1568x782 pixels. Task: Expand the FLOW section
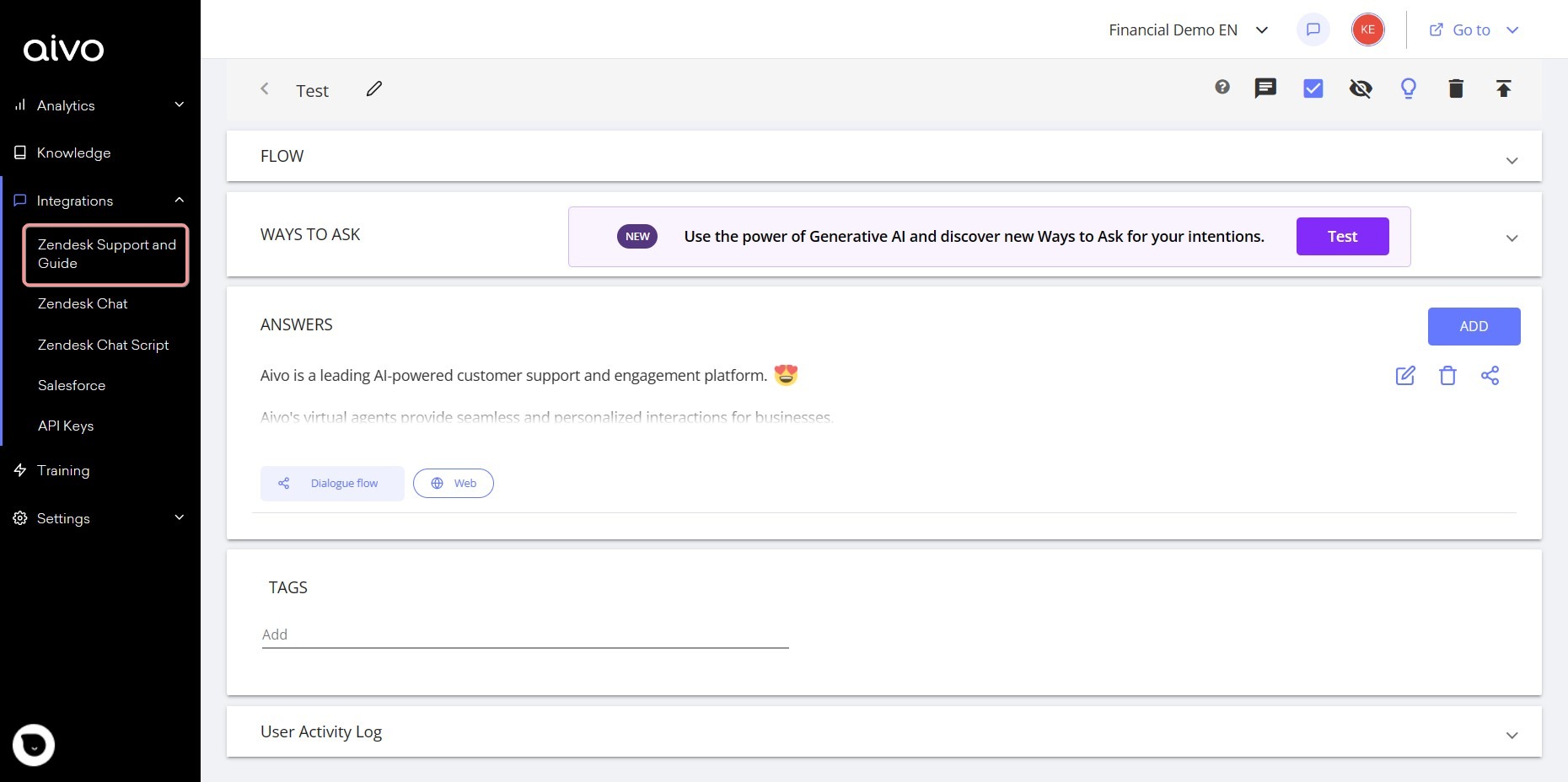click(x=1512, y=158)
